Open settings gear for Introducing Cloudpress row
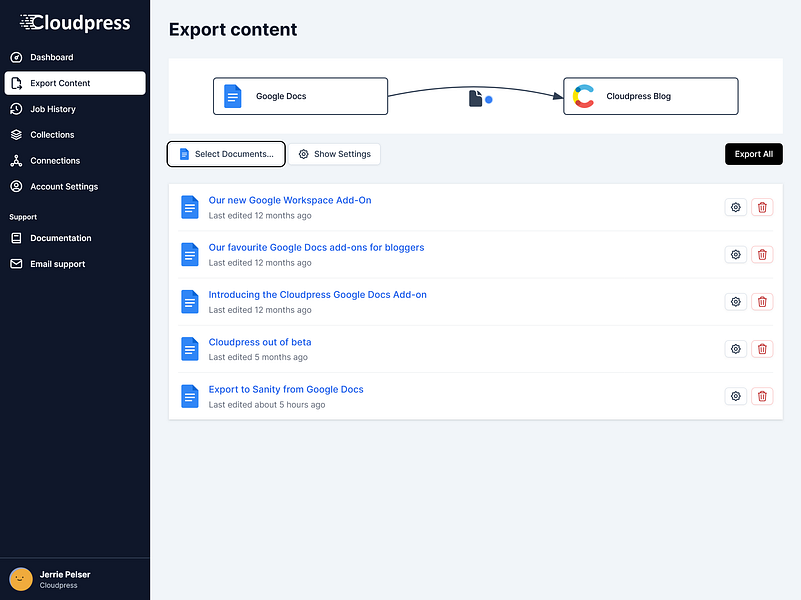The height and width of the screenshot is (600, 801). pyautogui.click(x=736, y=302)
